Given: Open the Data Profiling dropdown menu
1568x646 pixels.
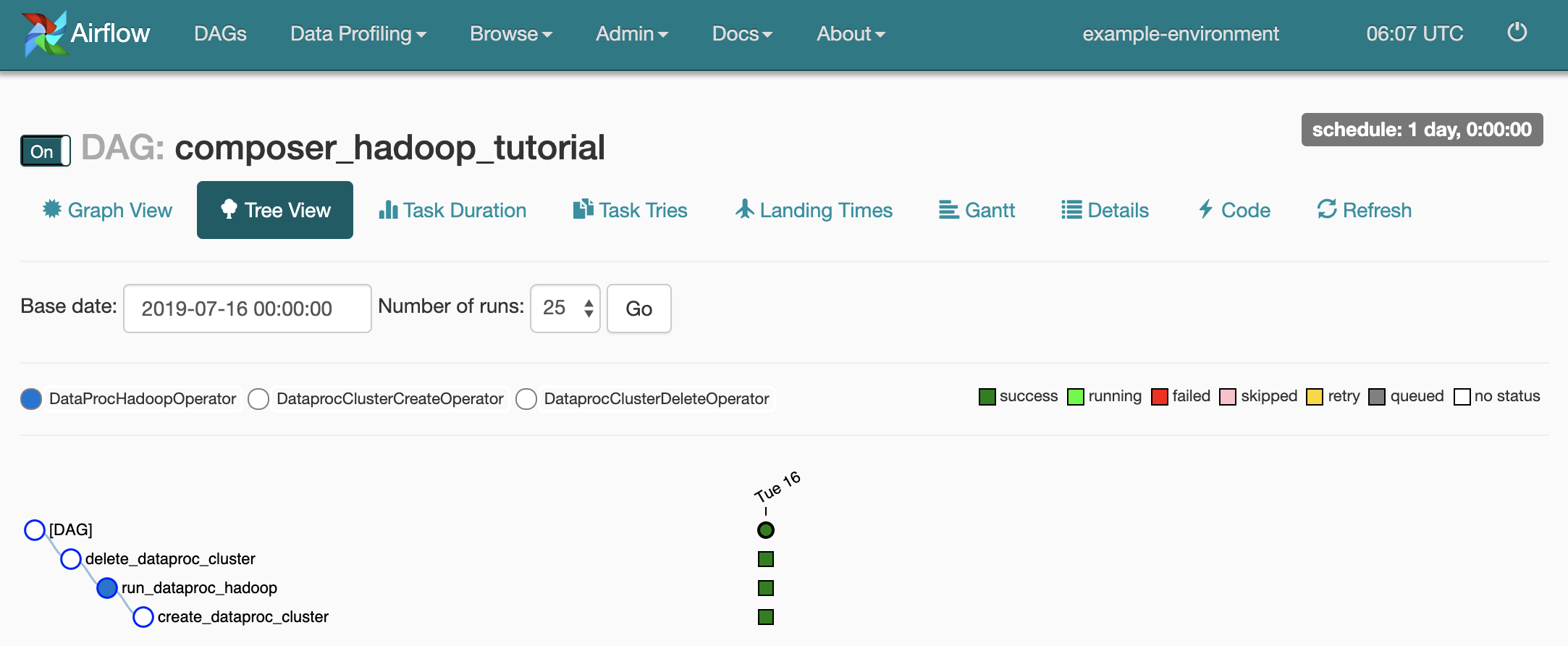Looking at the screenshot, I should click(358, 34).
